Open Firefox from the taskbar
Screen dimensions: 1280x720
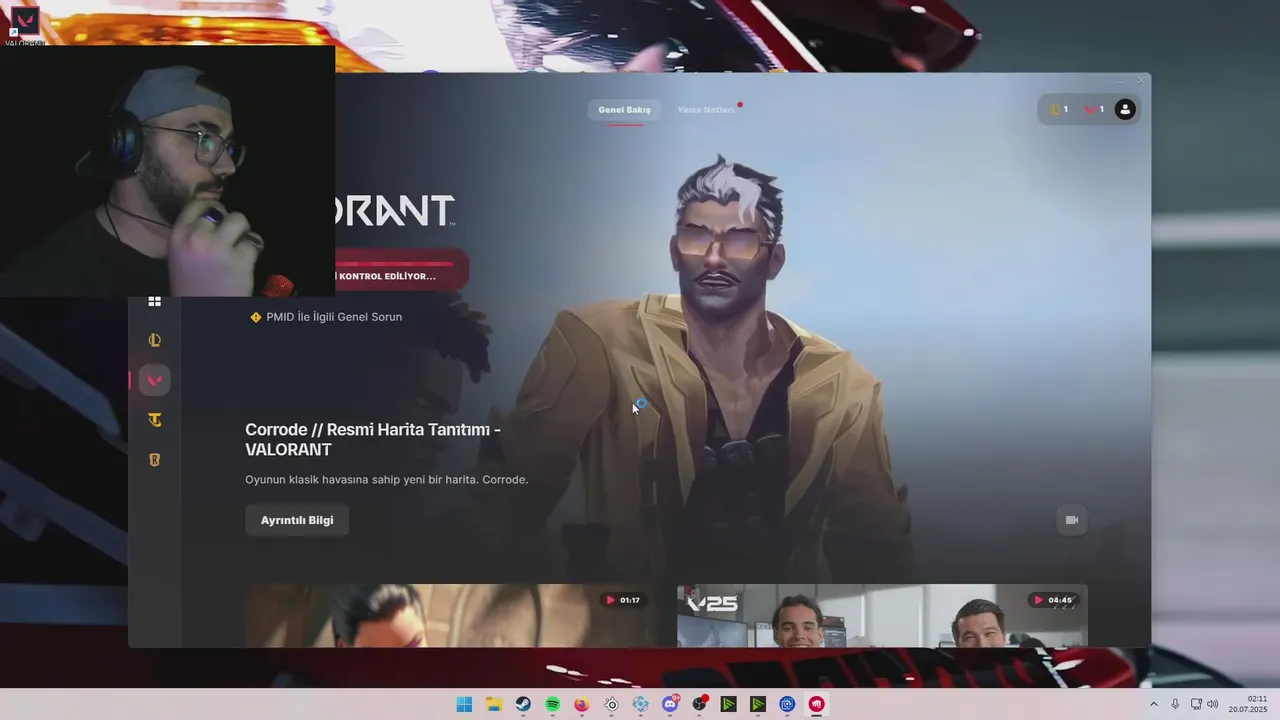pos(581,704)
